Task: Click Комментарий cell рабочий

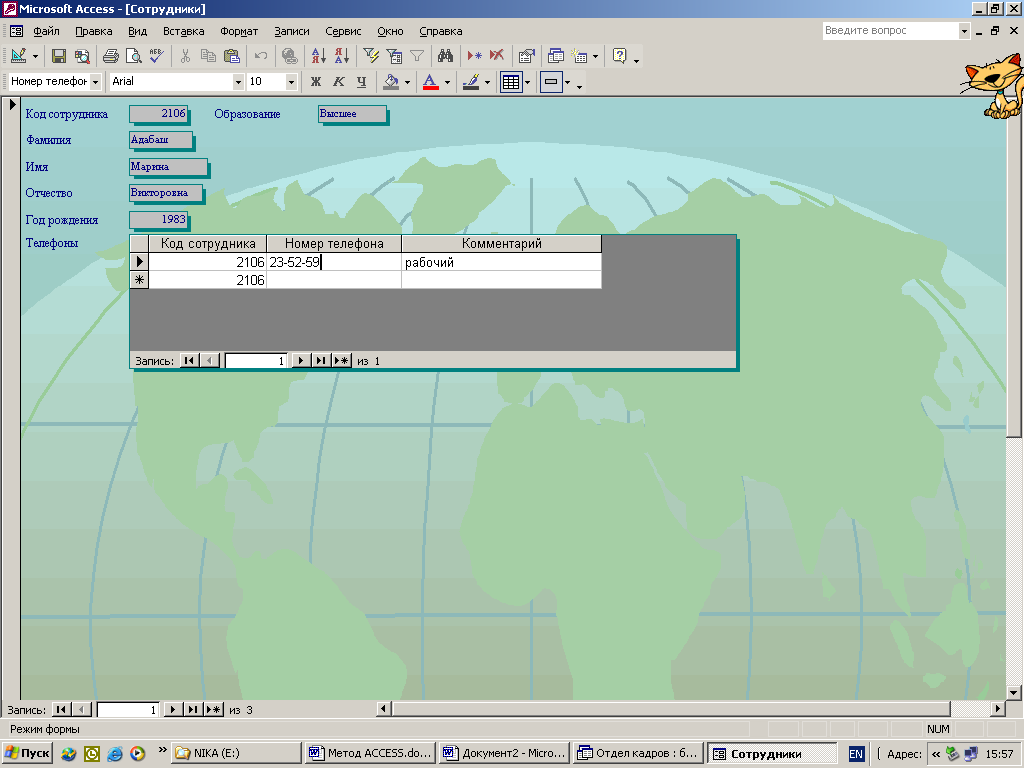Action: tap(501, 263)
